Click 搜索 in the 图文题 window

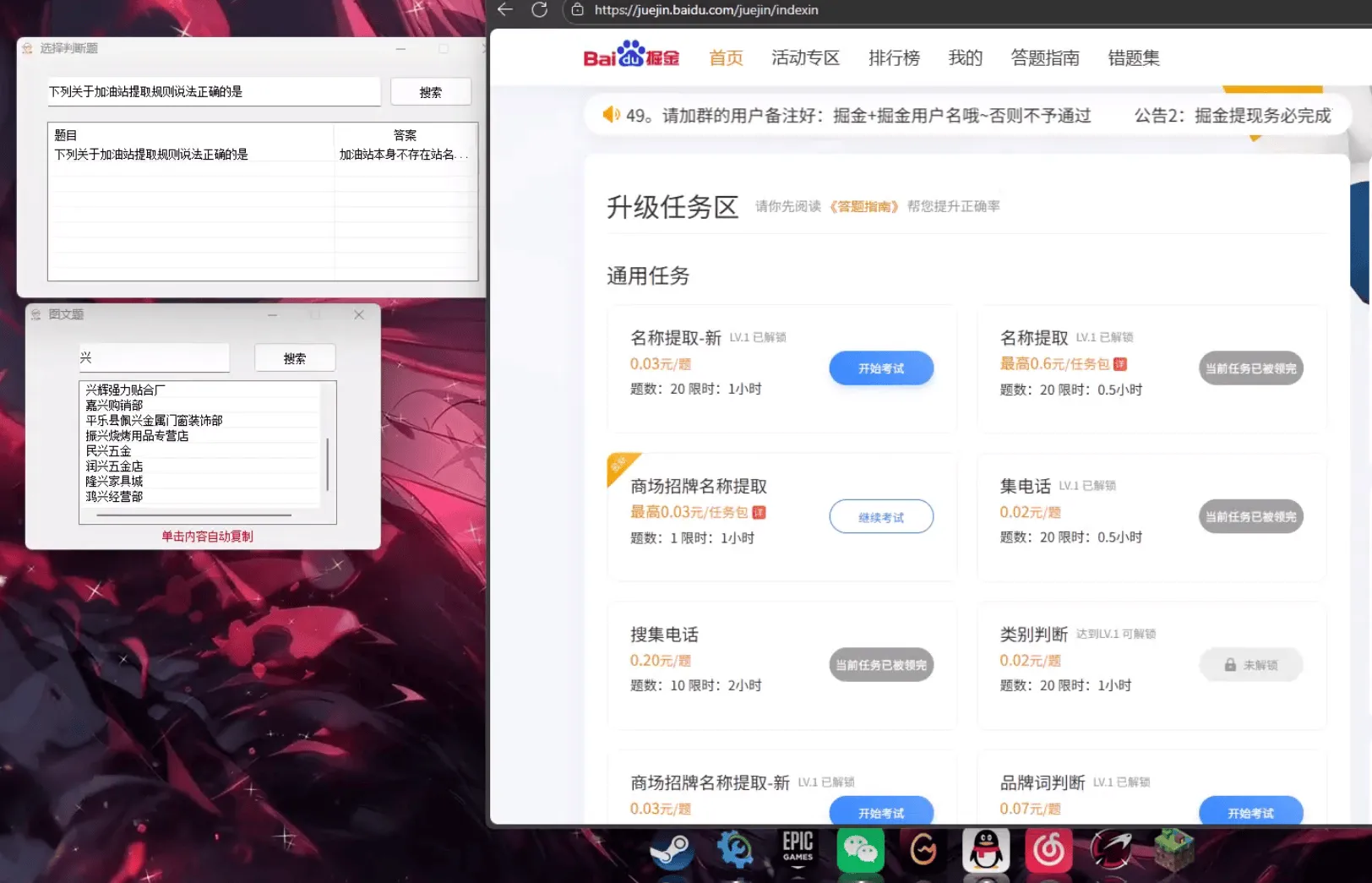pyautogui.click(x=295, y=357)
